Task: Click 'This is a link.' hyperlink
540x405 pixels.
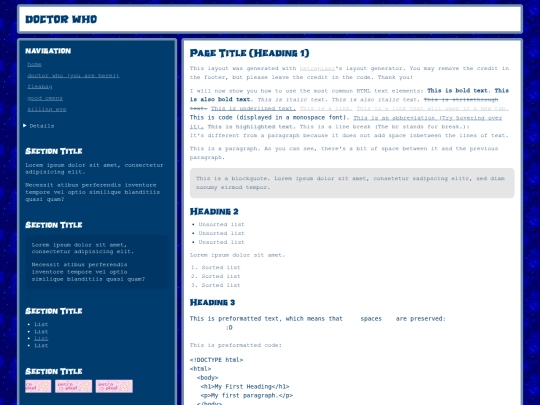Action: coord(326,108)
